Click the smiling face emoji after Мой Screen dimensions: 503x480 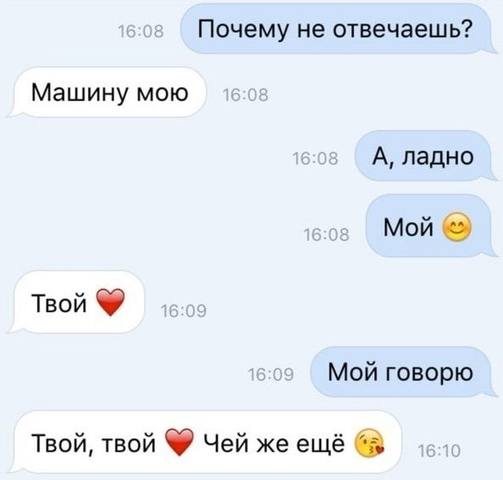(457, 227)
